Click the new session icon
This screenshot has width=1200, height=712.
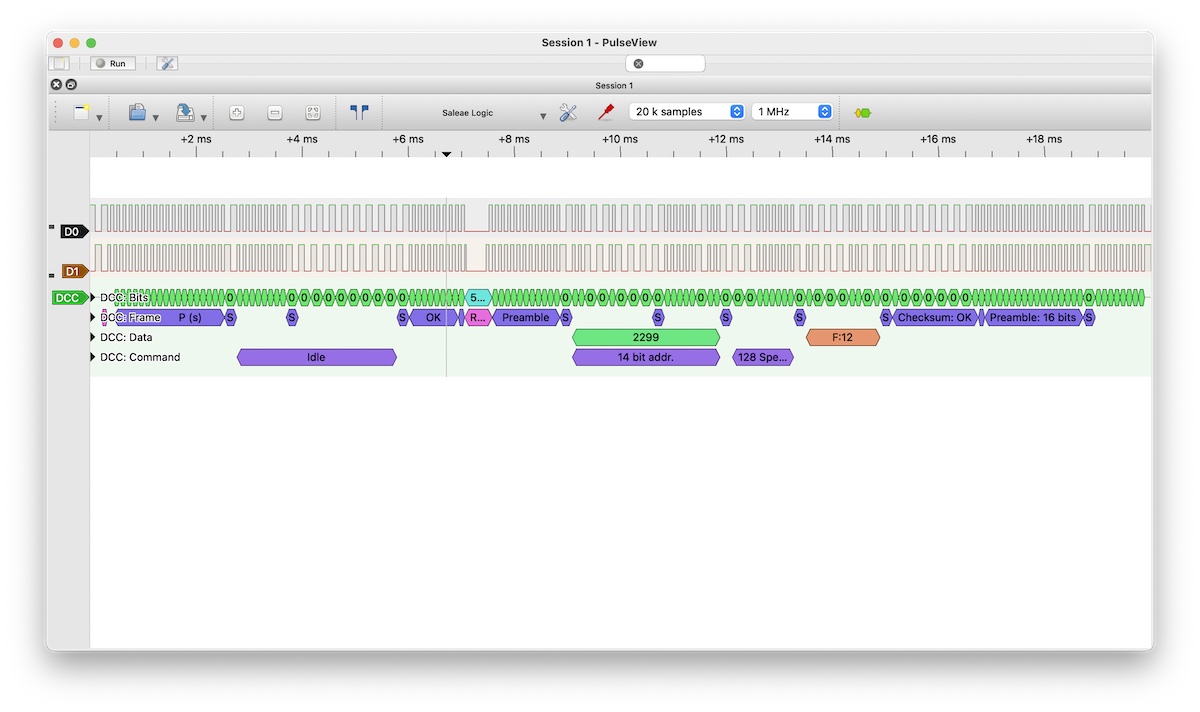[81, 113]
